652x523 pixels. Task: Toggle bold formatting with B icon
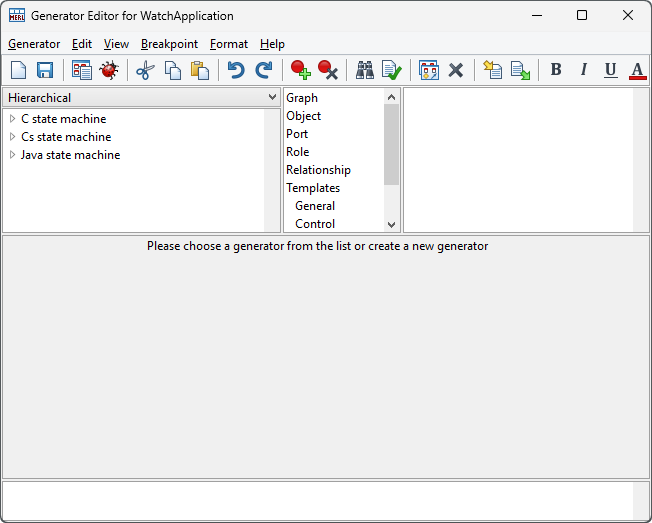click(556, 69)
